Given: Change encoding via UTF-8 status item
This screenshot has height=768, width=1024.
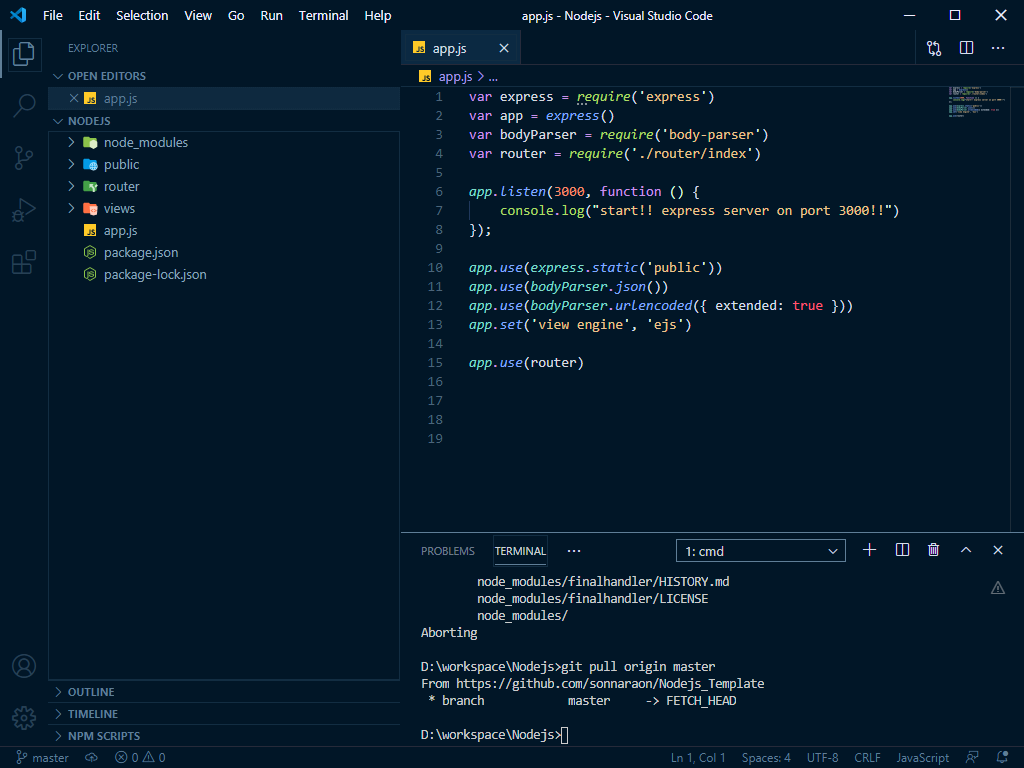Looking at the screenshot, I should point(822,758).
